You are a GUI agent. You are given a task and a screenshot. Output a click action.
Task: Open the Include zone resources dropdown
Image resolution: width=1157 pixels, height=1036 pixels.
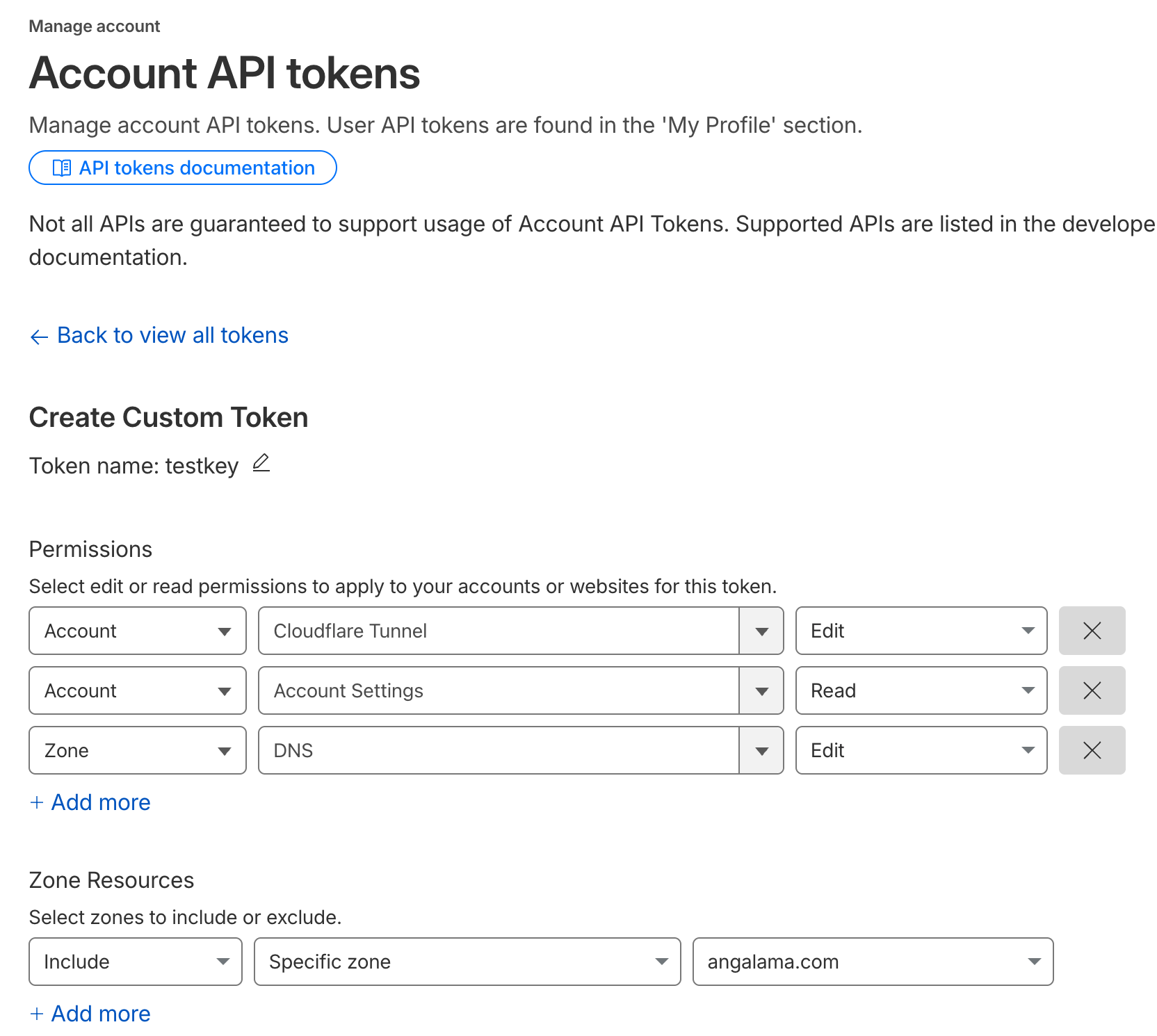pos(135,962)
